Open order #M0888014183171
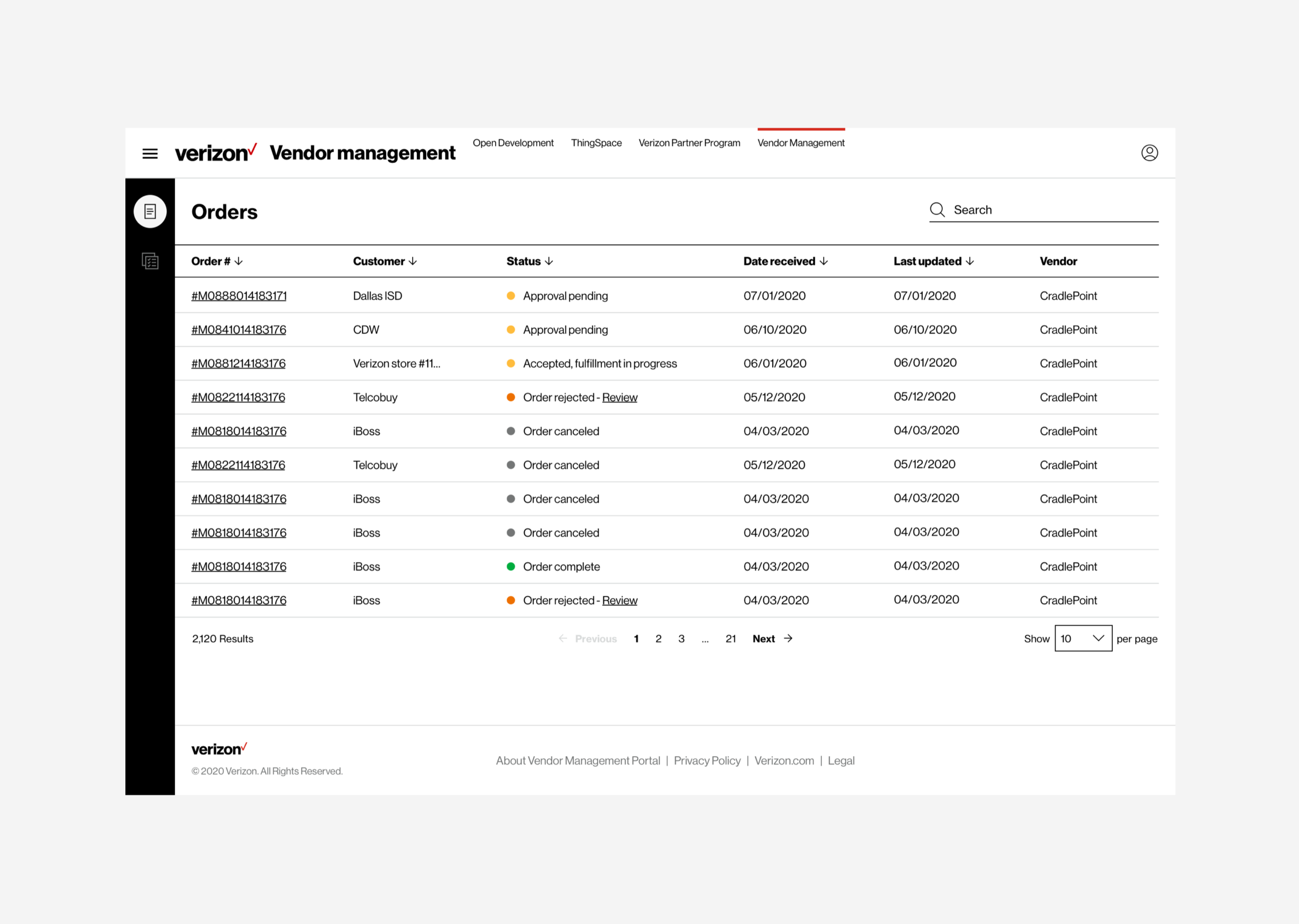1299x924 pixels. click(239, 296)
